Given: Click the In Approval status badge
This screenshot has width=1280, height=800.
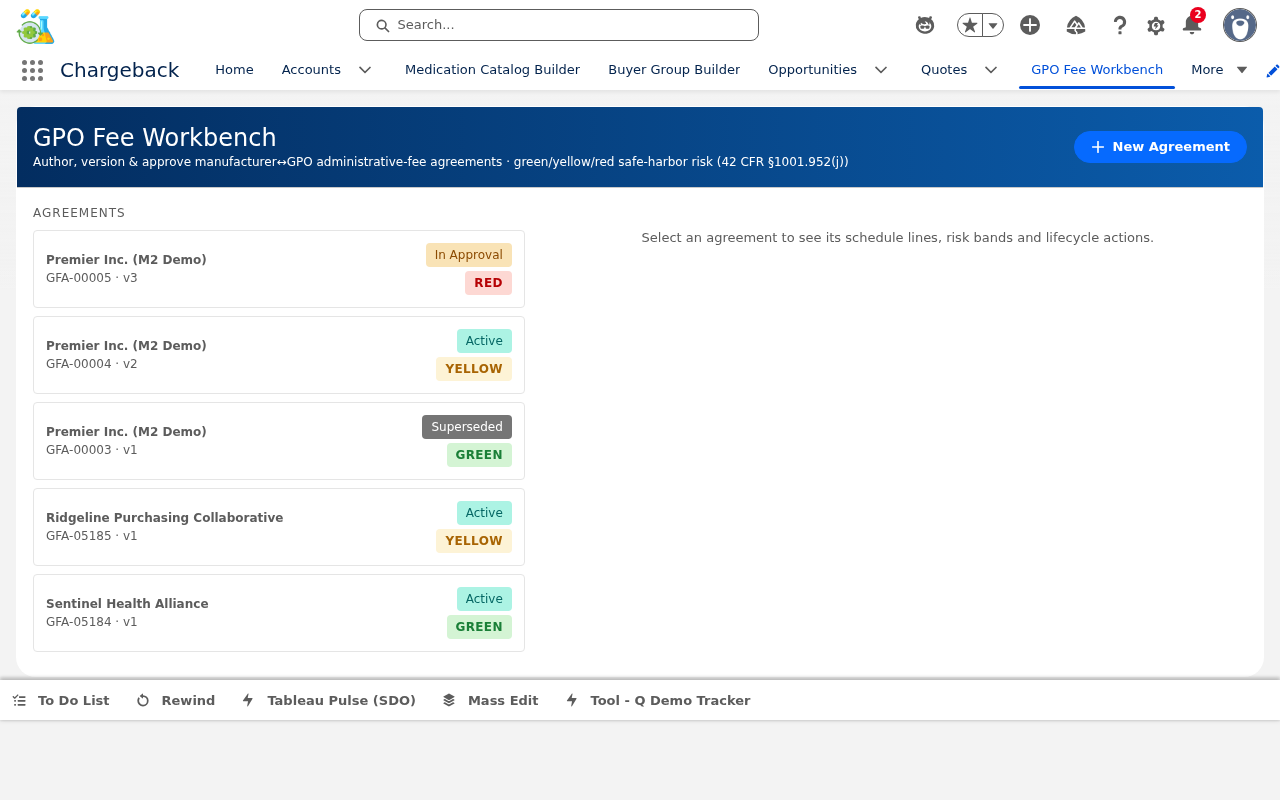Looking at the screenshot, I should pos(469,255).
